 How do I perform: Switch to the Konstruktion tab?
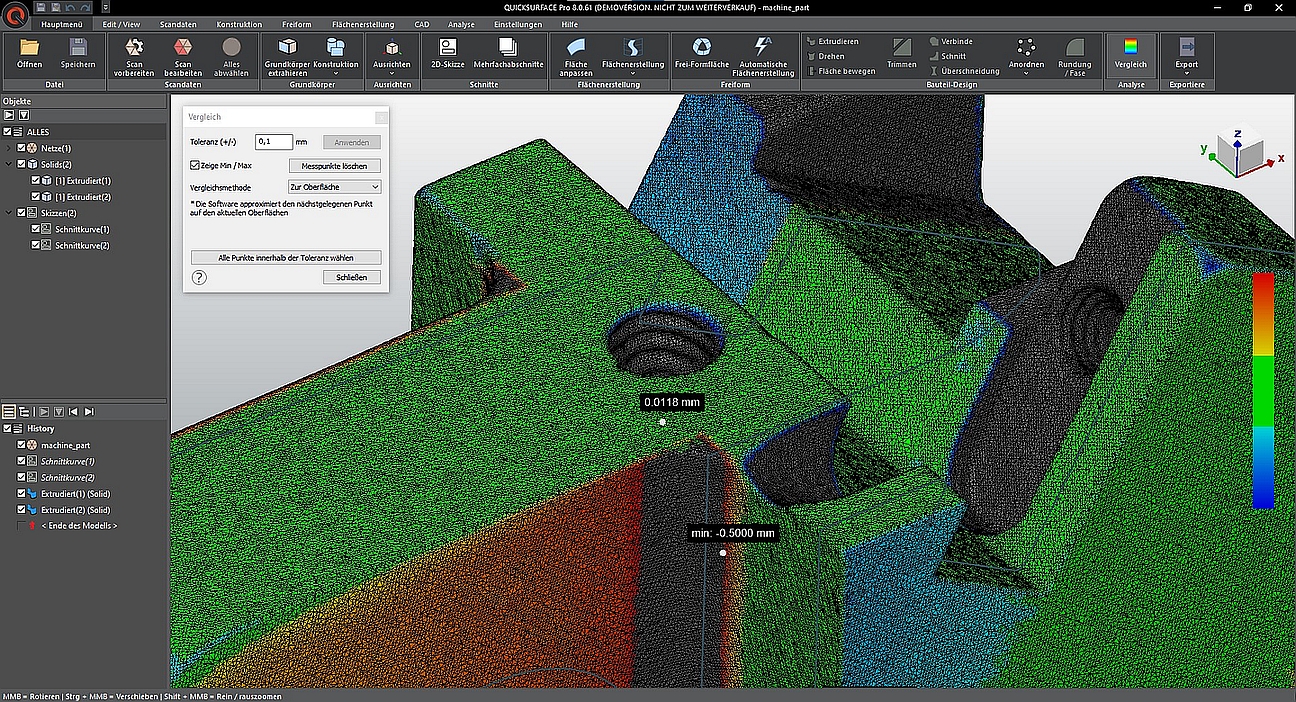click(x=239, y=24)
